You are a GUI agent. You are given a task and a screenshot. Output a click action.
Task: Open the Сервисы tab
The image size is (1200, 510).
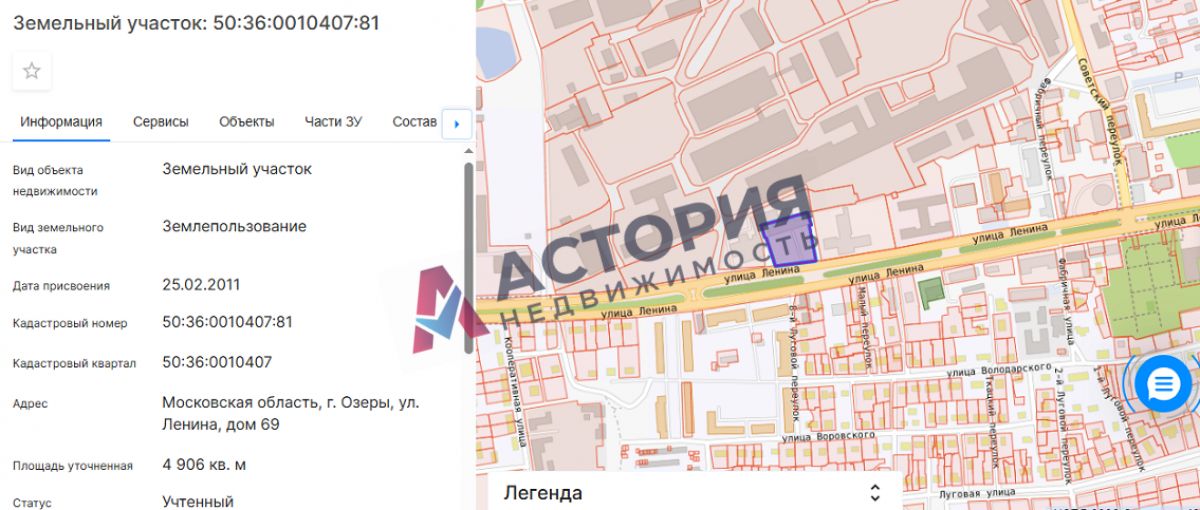160,122
